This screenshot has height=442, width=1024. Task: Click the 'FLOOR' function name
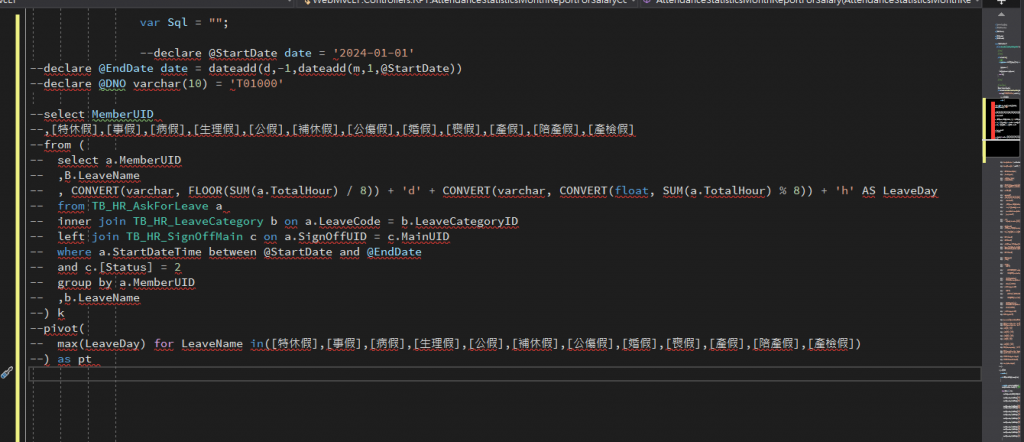(206, 191)
